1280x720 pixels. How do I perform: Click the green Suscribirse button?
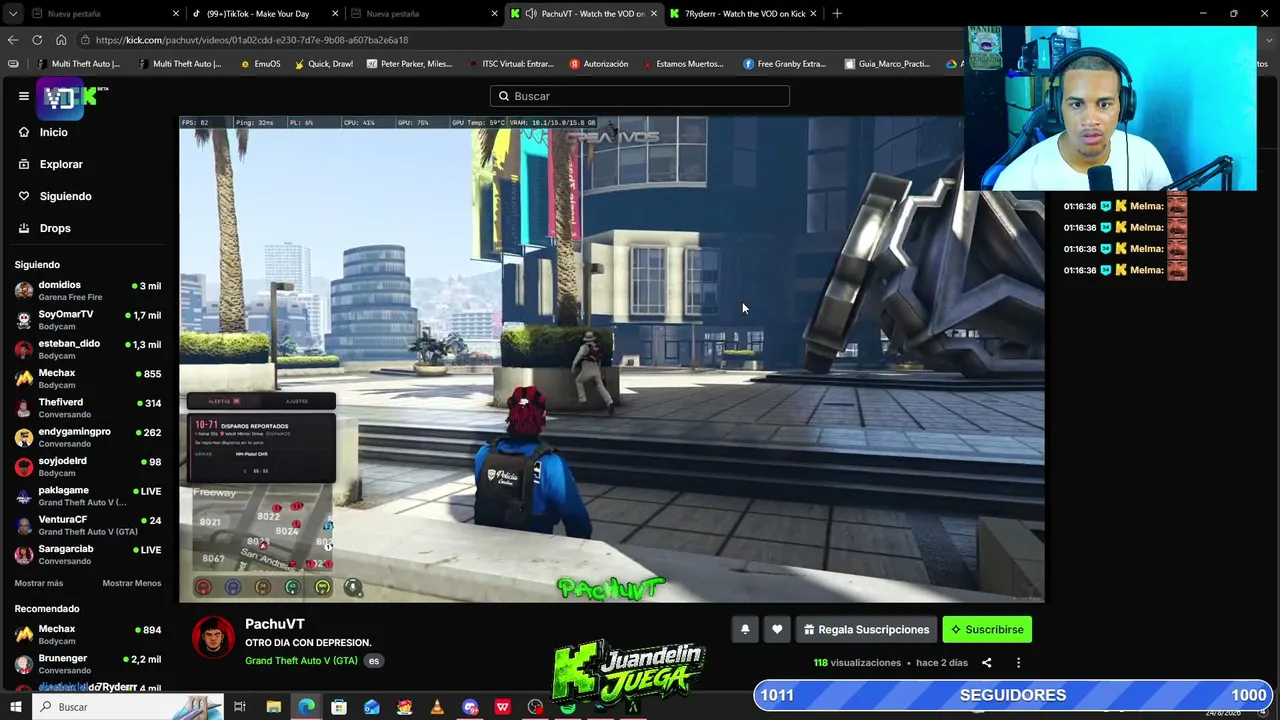click(x=987, y=629)
